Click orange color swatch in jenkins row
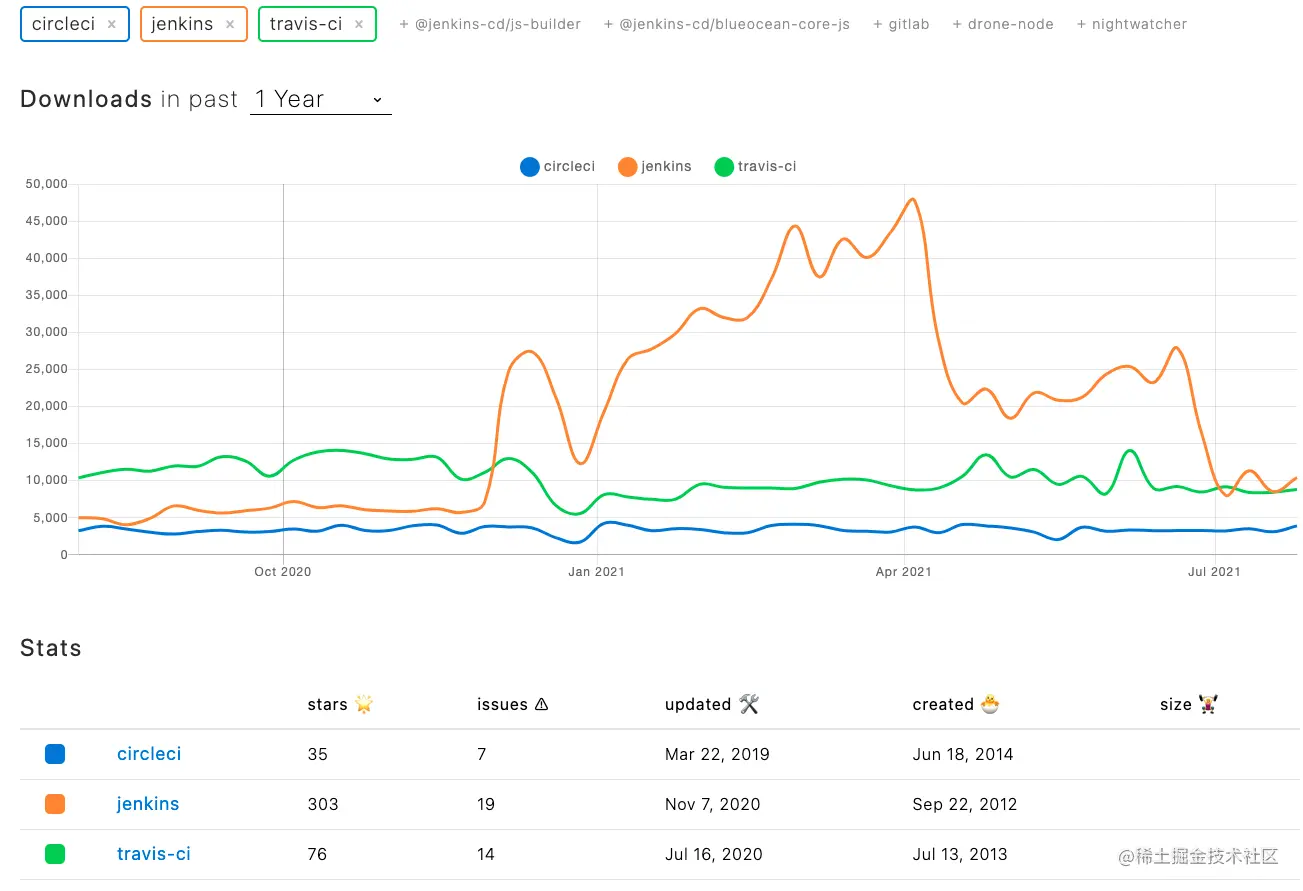This screenshot has height=891, width=1303. pos(55,804)
